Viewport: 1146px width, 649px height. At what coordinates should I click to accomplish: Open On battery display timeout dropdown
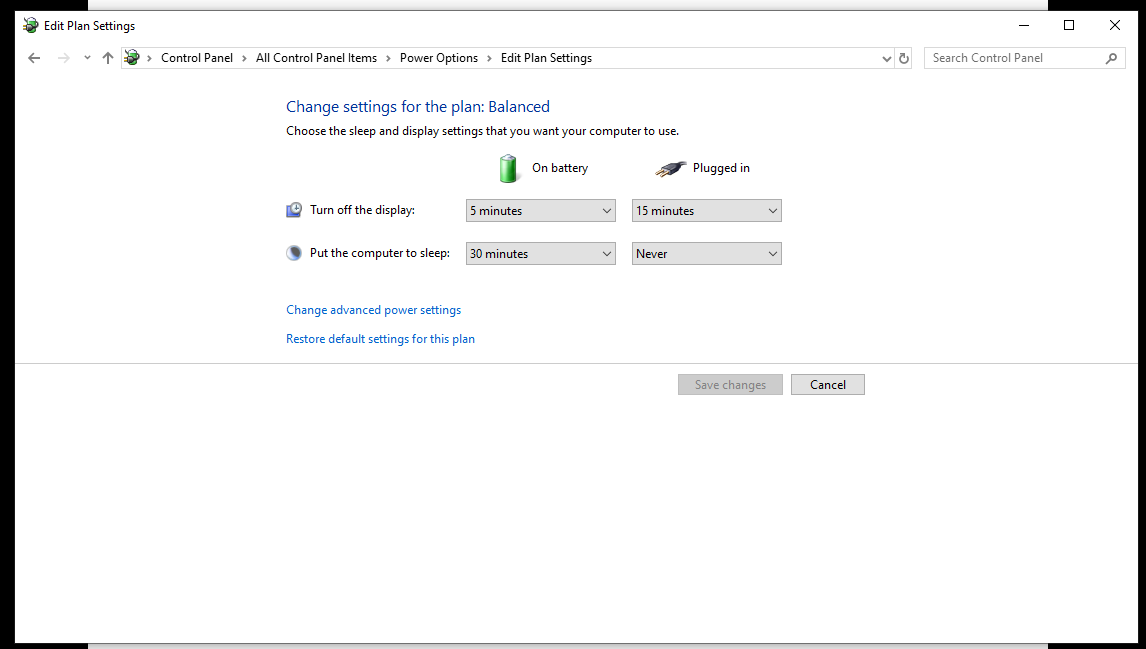540,211
